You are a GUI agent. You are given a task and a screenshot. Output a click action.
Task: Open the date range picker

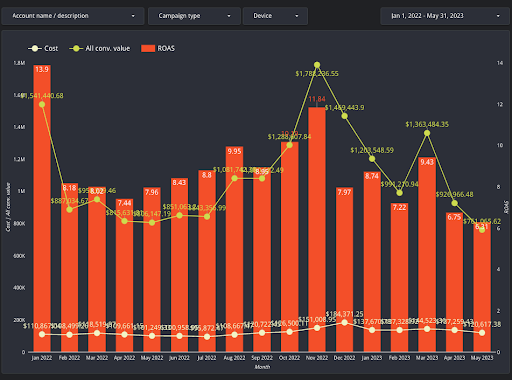tap(445, 16)
